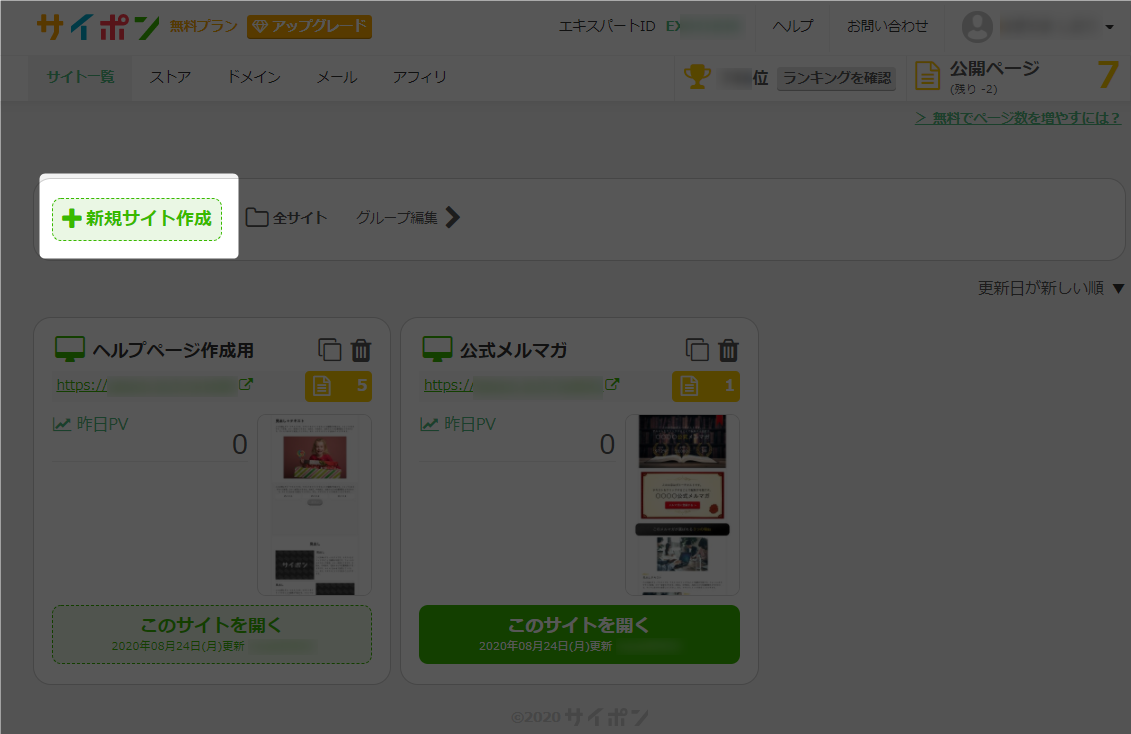Open the 更新日が新しい順 sort dropdown
1131x734 pixels.
coord(1050,288)
